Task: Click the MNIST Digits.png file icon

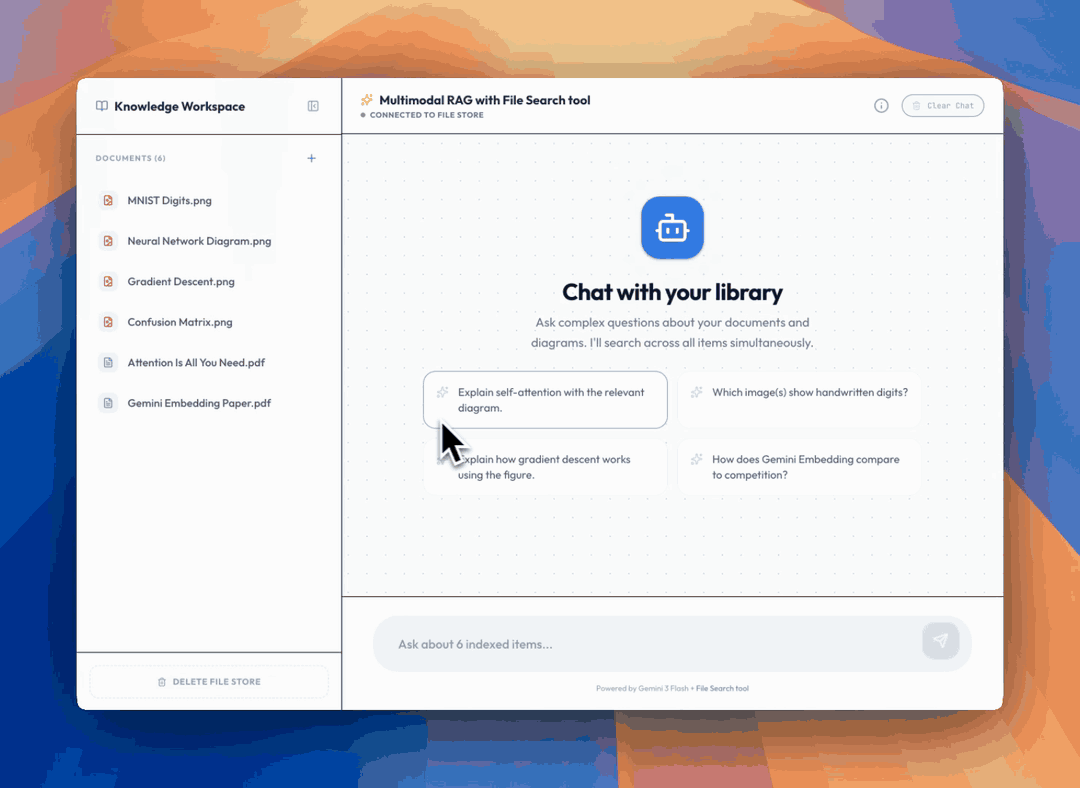Action: 108,200
